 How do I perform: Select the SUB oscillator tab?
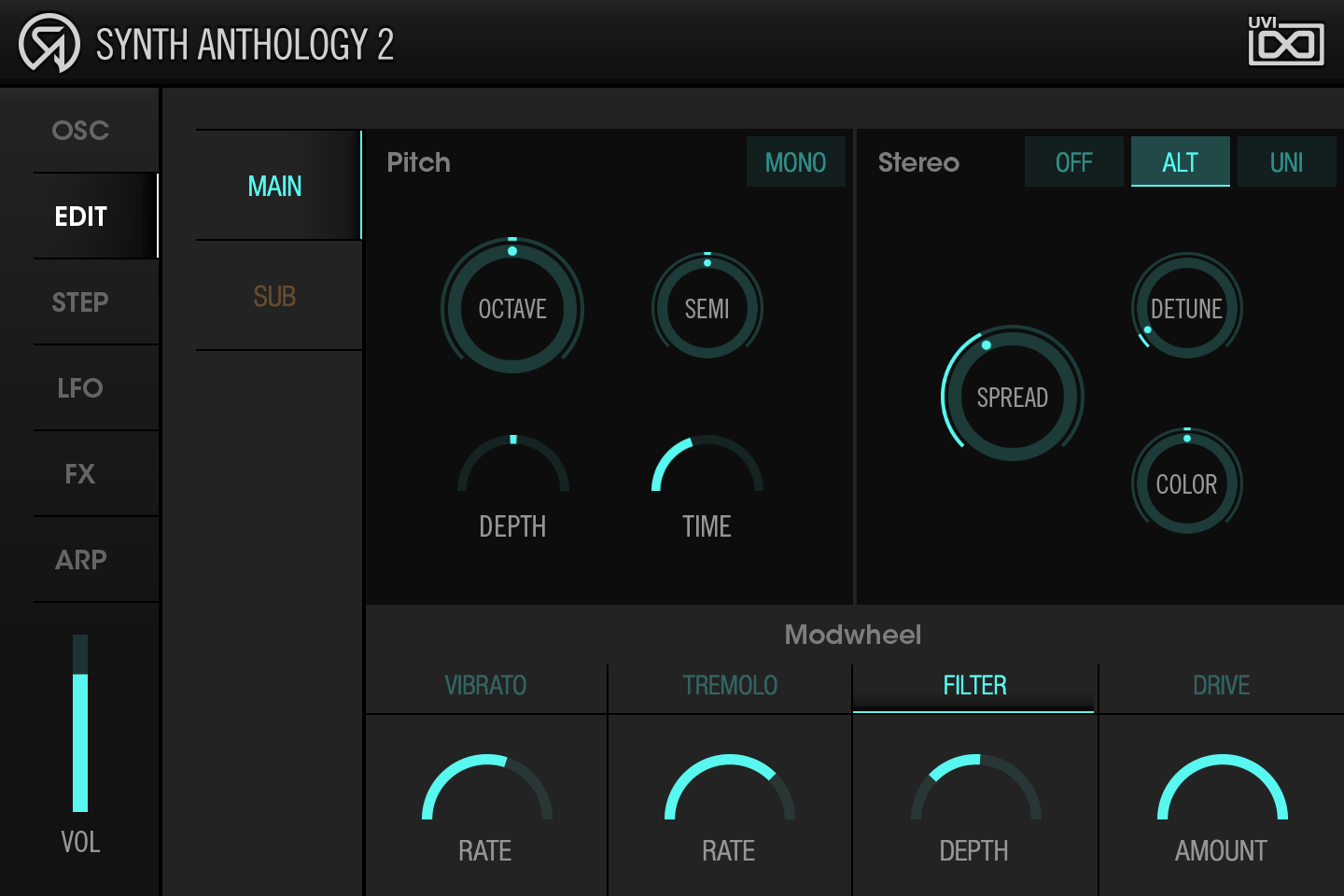(x=274, y=297)
